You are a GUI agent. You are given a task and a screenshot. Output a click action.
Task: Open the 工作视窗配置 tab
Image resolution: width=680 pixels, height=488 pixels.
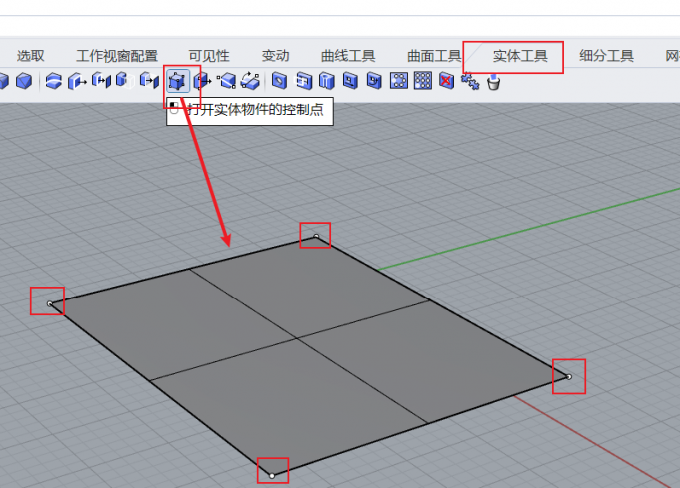pyautogui.click(x=117, y=56)
